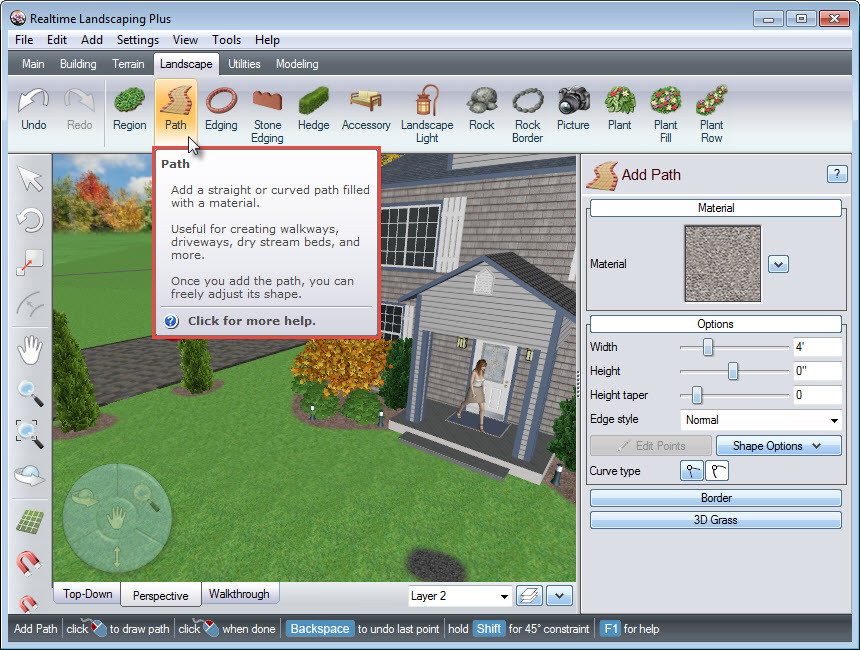Select the first curve type button
The height and width of the screenshot is (650, 860).
tap(692, 471)
